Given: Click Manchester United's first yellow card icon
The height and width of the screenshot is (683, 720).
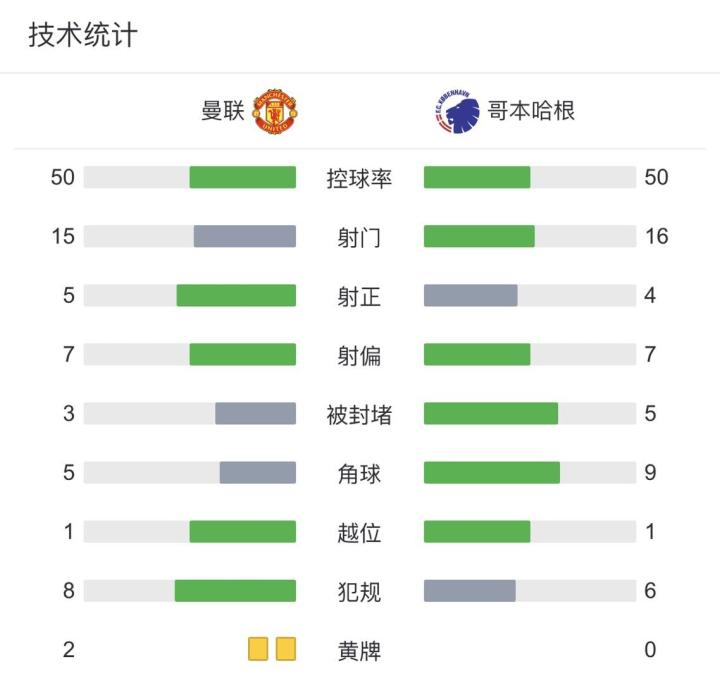Looking at the screenshot, I should pyautogui.click(x=259, y=649).
